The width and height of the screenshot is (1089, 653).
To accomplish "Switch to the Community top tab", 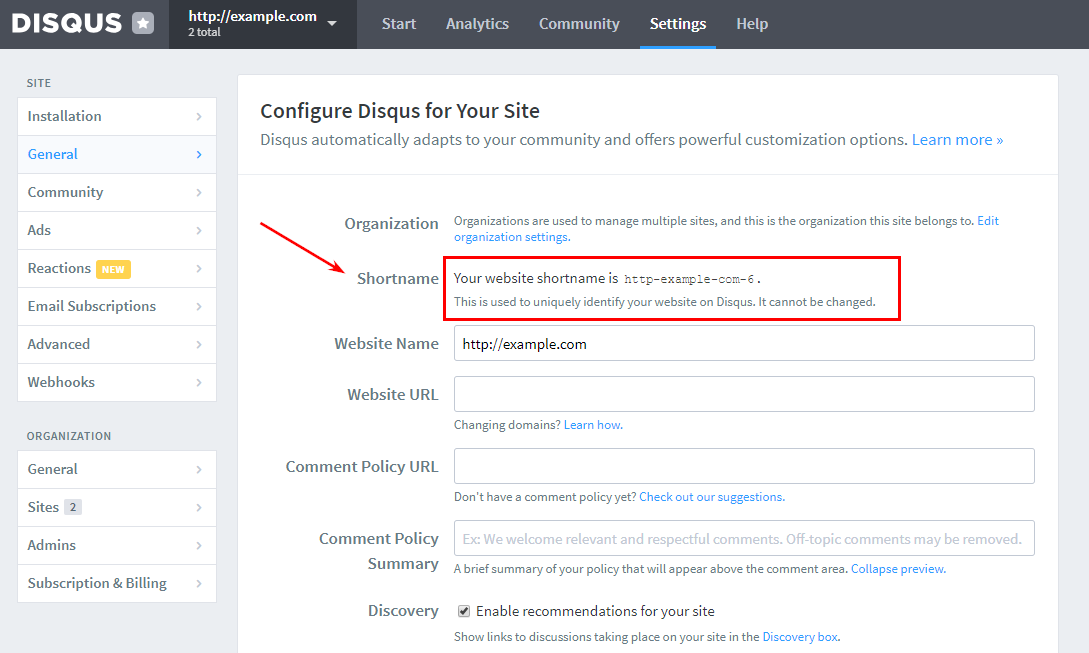I will click(x=579, y=24).
